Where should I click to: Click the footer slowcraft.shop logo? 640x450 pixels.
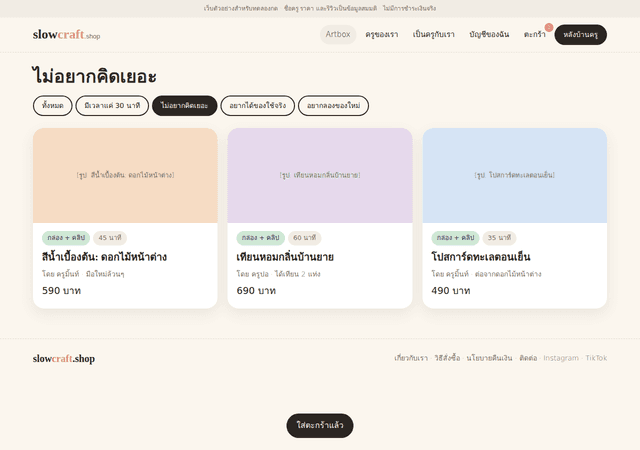click(x=64, y=359)
